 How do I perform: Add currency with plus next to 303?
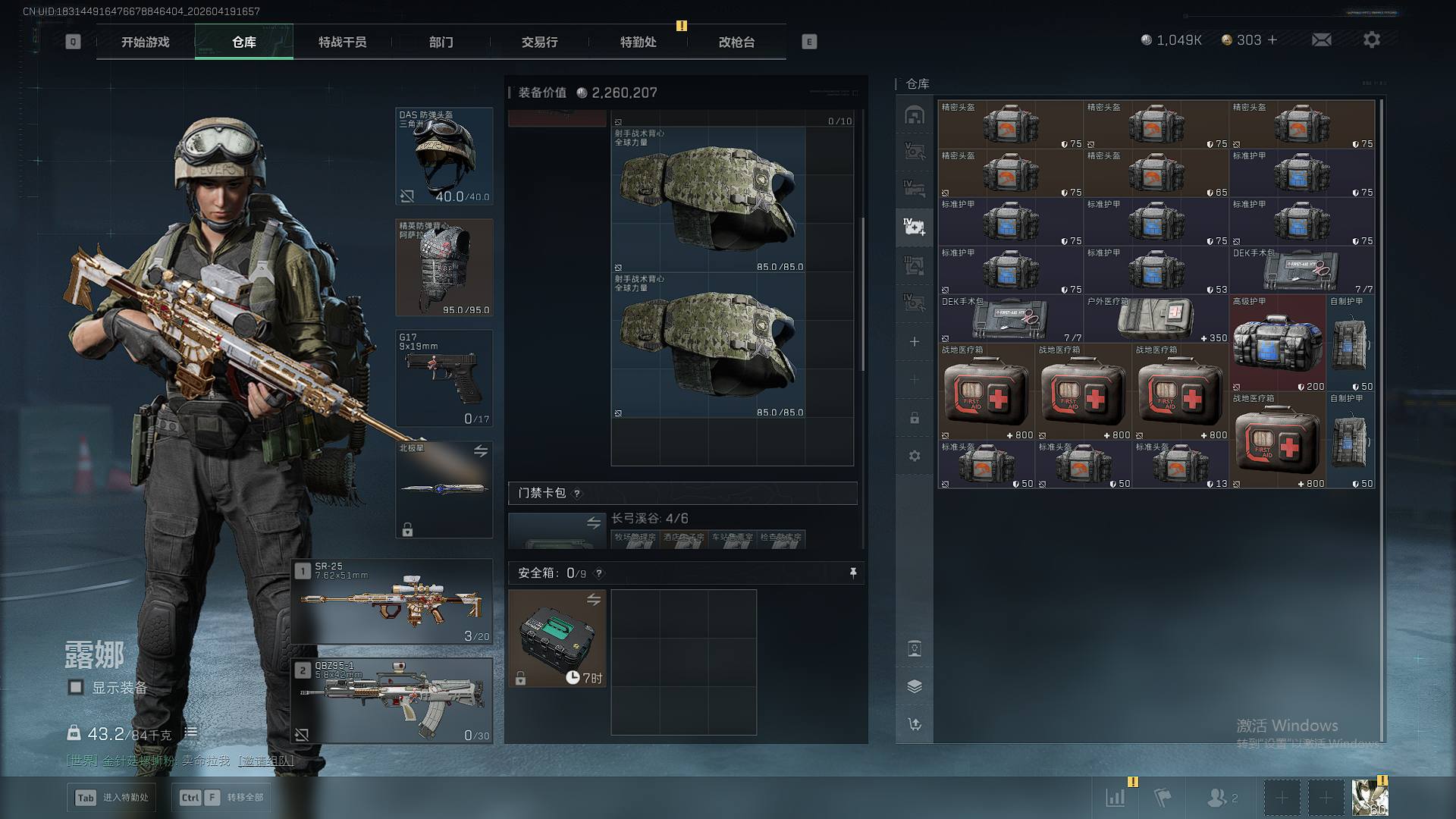point(1272,40)
